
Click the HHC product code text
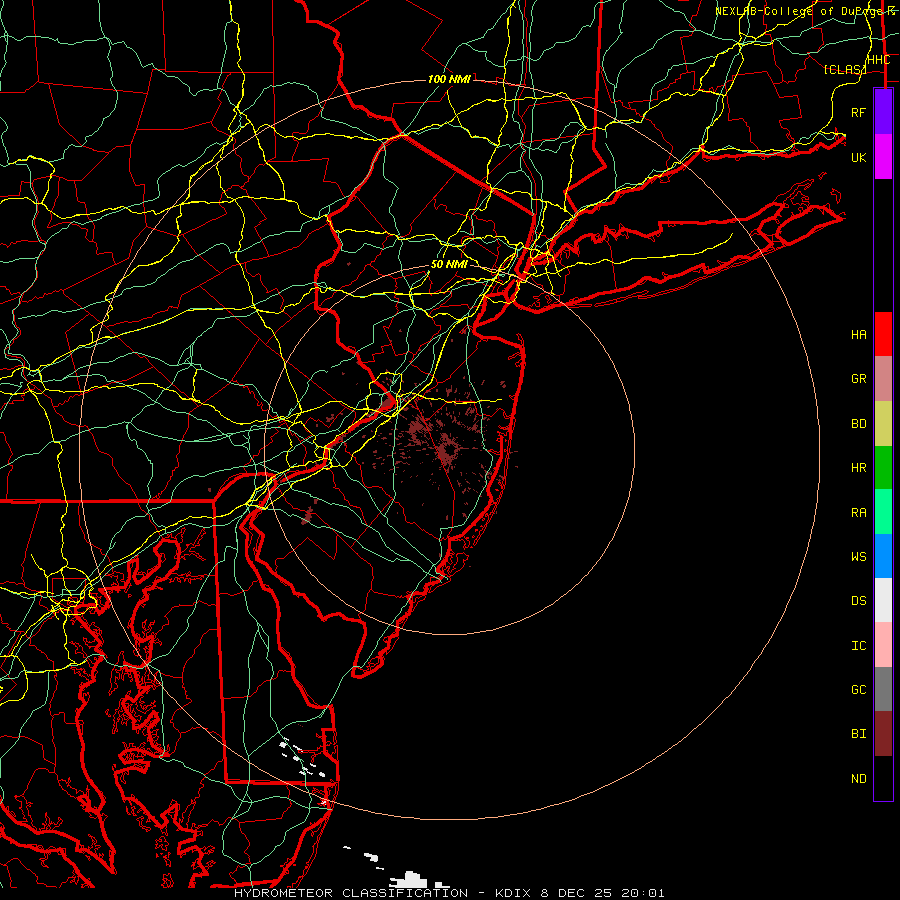click(878, 60)
